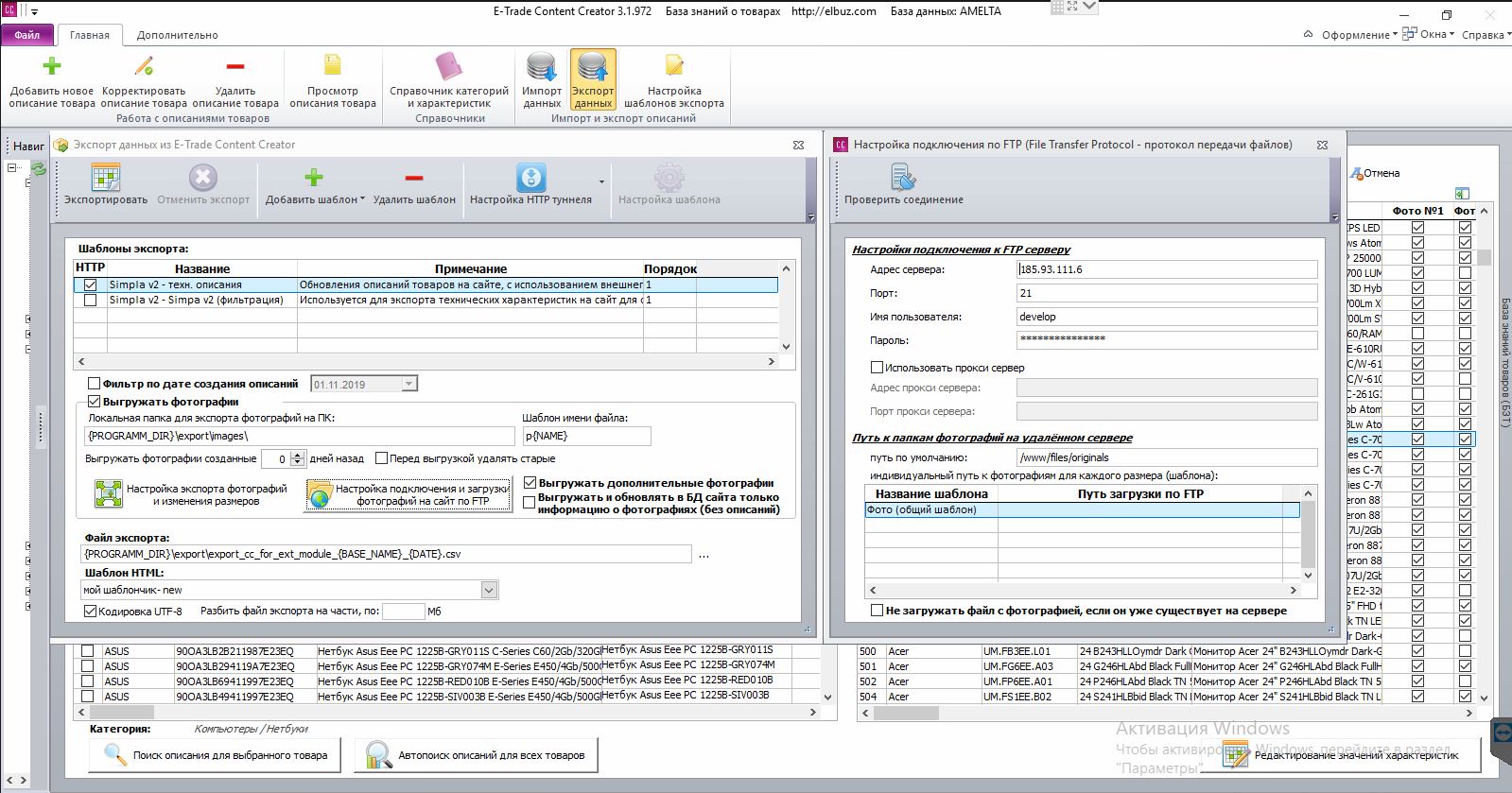Viewport: 1512px width, 793px height.
Task: Check 'Выгружать и обновлять в БД сайта только информацию' checkbox
Action: [x=530, y=503]
